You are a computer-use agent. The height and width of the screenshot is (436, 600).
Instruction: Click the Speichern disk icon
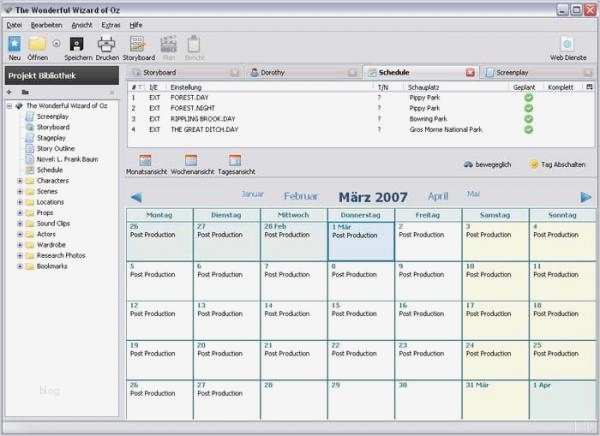[x=77, y=44]
